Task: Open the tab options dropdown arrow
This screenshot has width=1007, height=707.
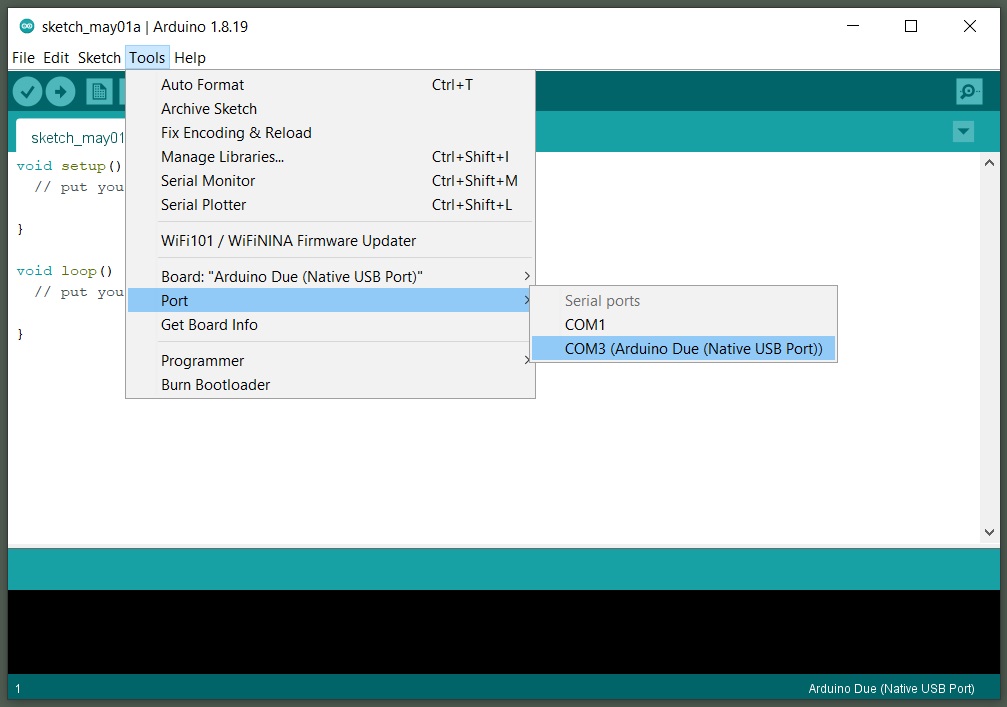Action: pyautogui.click(x=963, y=132)
